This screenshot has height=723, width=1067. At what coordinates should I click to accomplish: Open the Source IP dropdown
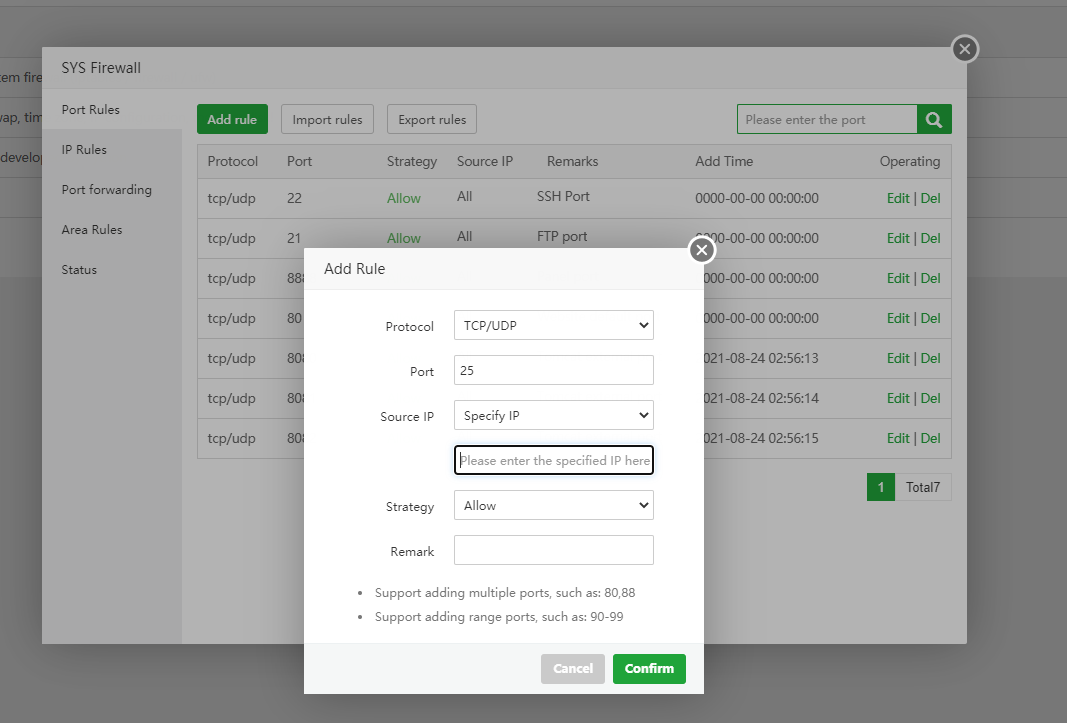tap(553, 415)
